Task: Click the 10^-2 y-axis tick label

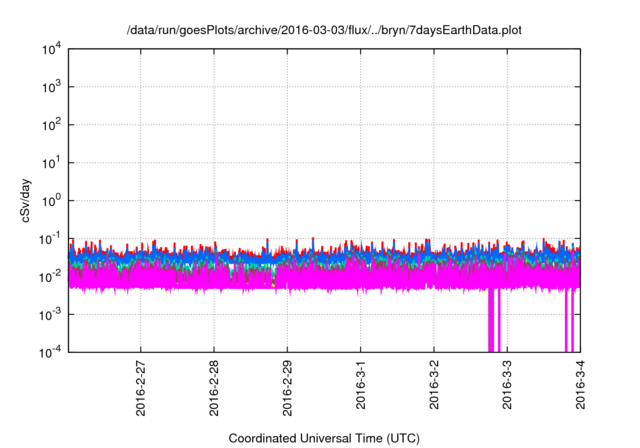Action: click(x=50, y=277)
